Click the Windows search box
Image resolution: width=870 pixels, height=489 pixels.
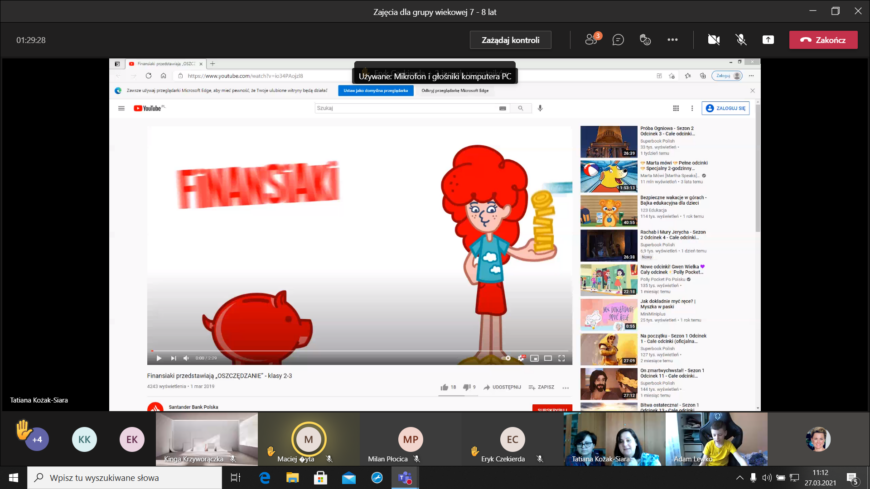click(124, 477)
